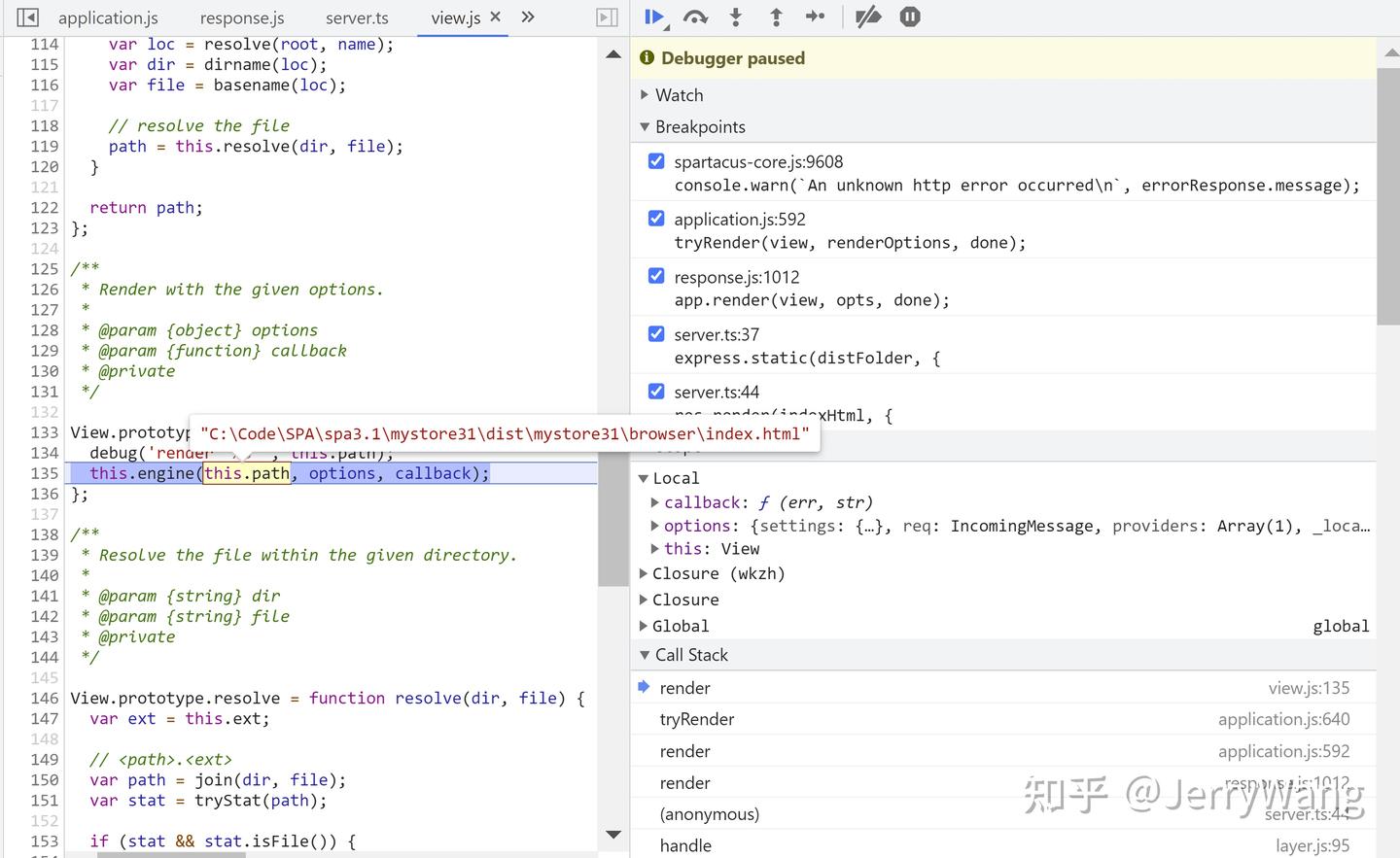This screenshot has width=1400, height=858.
Task: Switch to the server.ts tab
Action: (x=357, y=17)
